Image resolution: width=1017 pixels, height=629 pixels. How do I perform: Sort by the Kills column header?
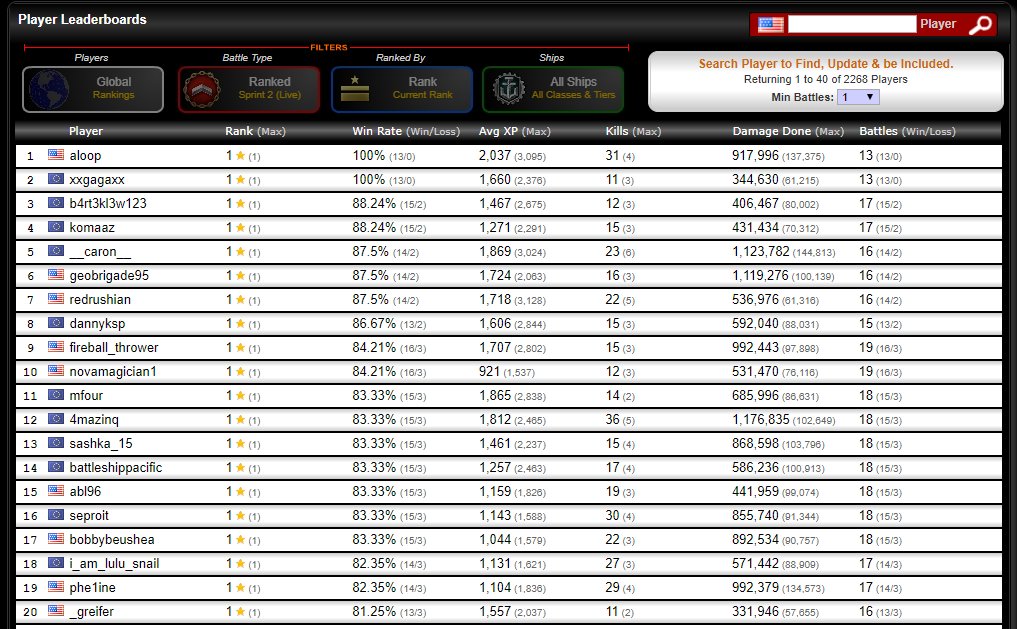click(x=633, y=131)
